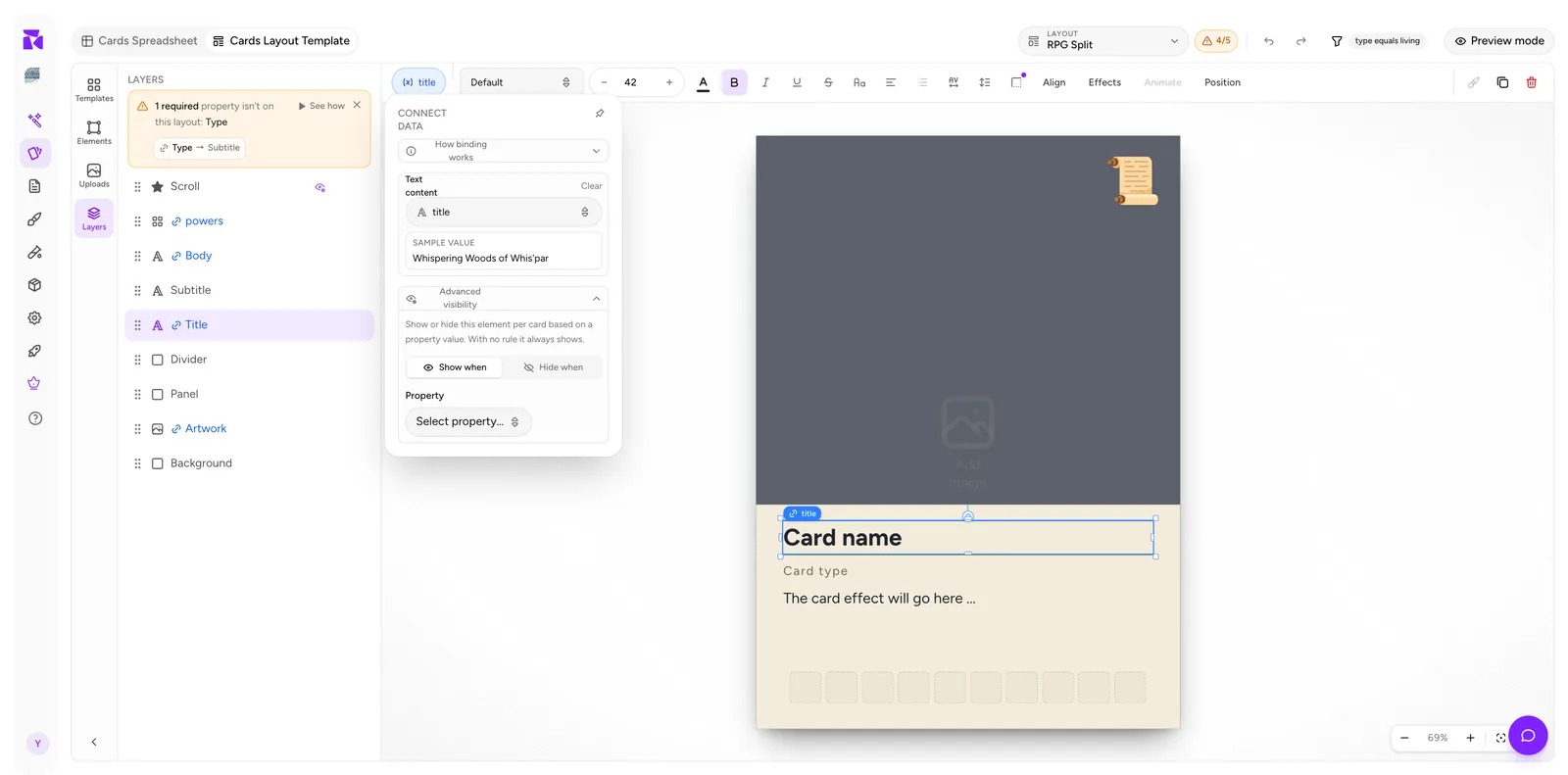Open the magic wand AI tool in sidebar
The width and height of the screenshot is (1568, 775).
point(35,121)
